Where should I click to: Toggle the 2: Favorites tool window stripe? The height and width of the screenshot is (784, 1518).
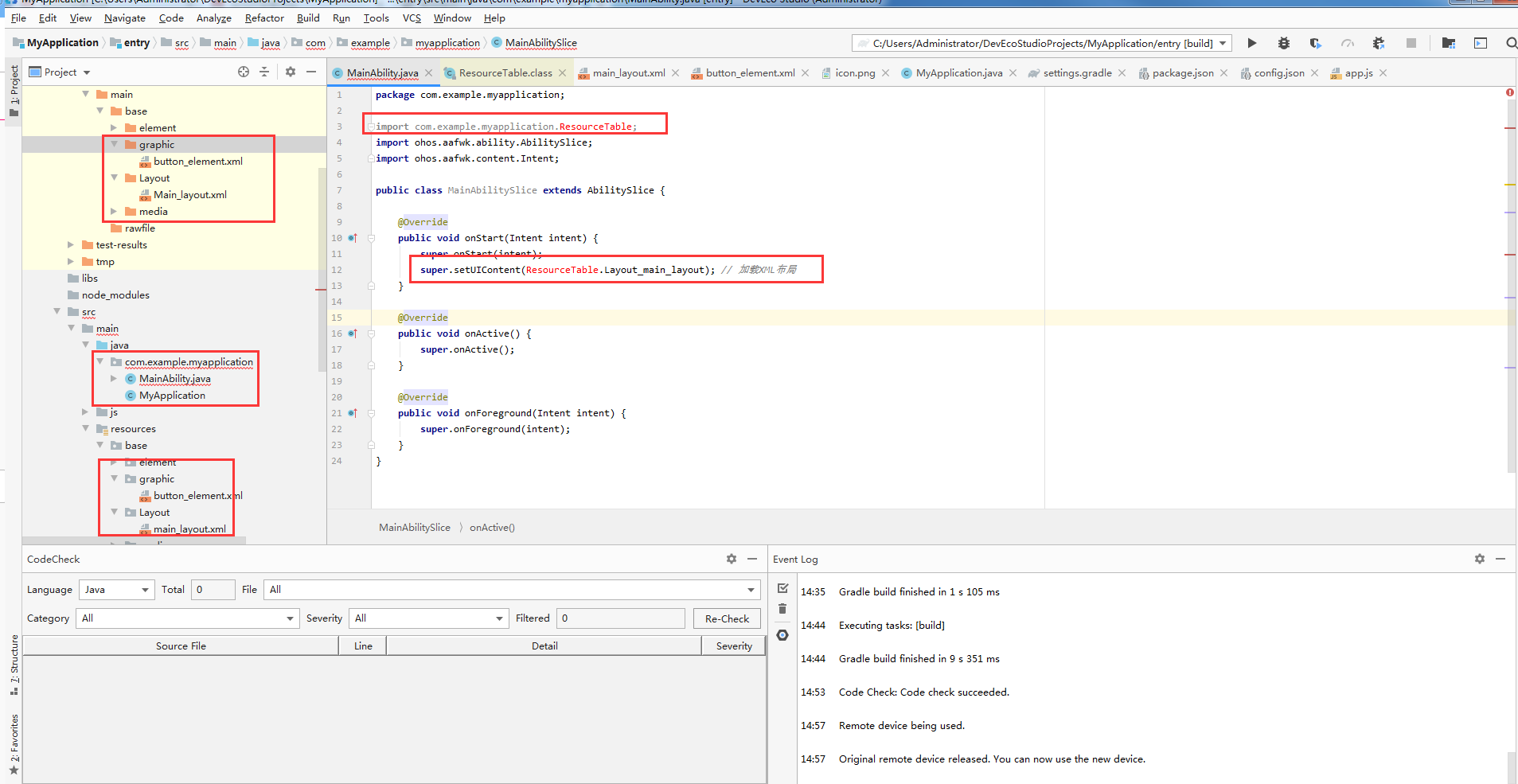14,744
